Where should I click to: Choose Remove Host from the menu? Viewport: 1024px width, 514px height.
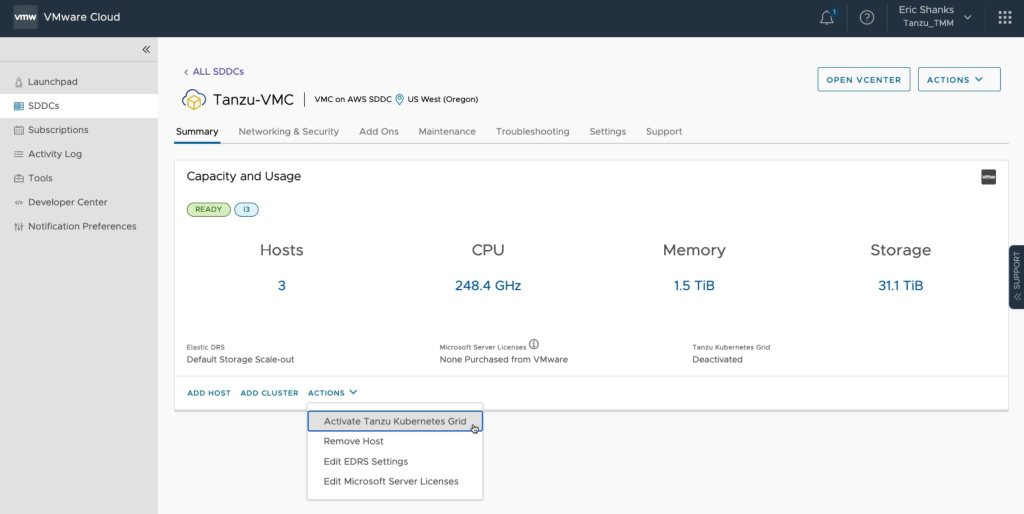point(353,441)
